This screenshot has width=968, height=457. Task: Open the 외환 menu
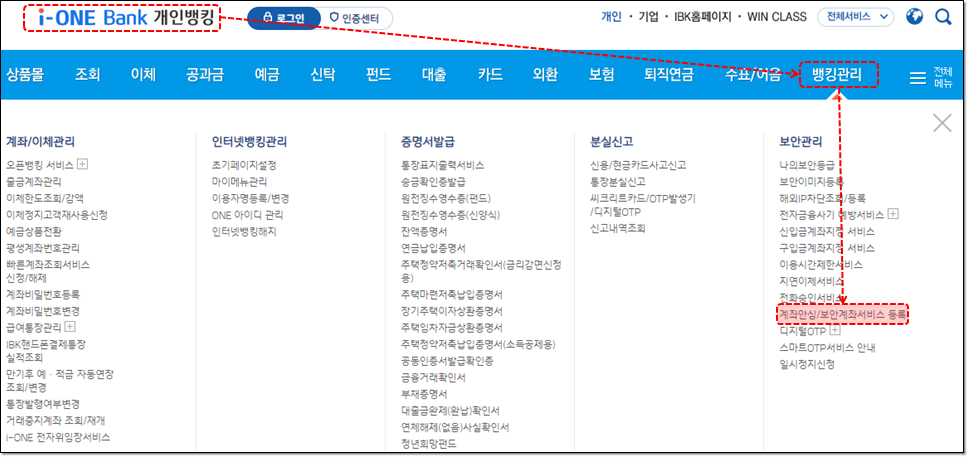tap(545, 75)
